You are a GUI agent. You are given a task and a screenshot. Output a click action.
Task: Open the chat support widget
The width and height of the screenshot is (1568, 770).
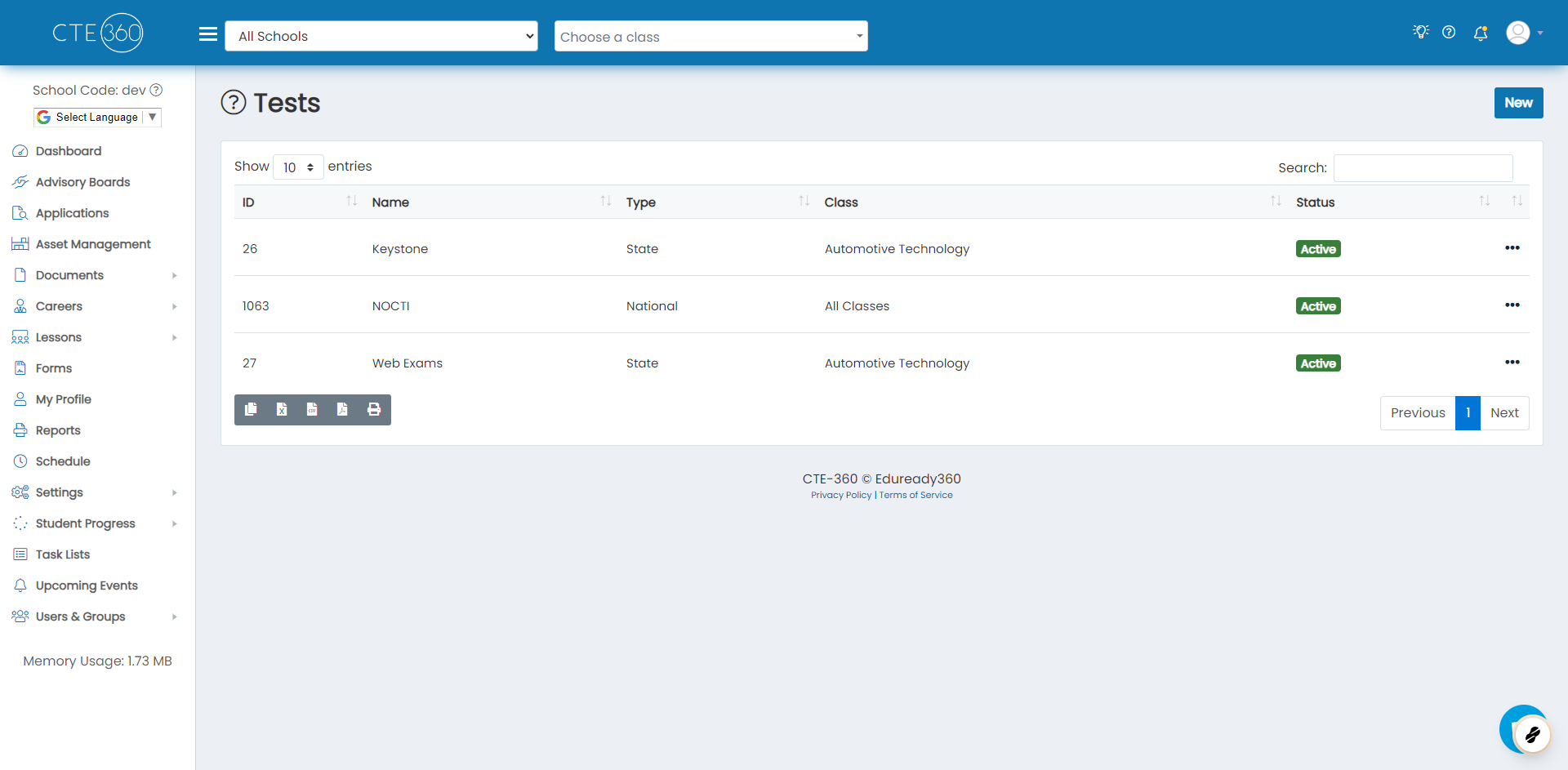[1524, 729]
